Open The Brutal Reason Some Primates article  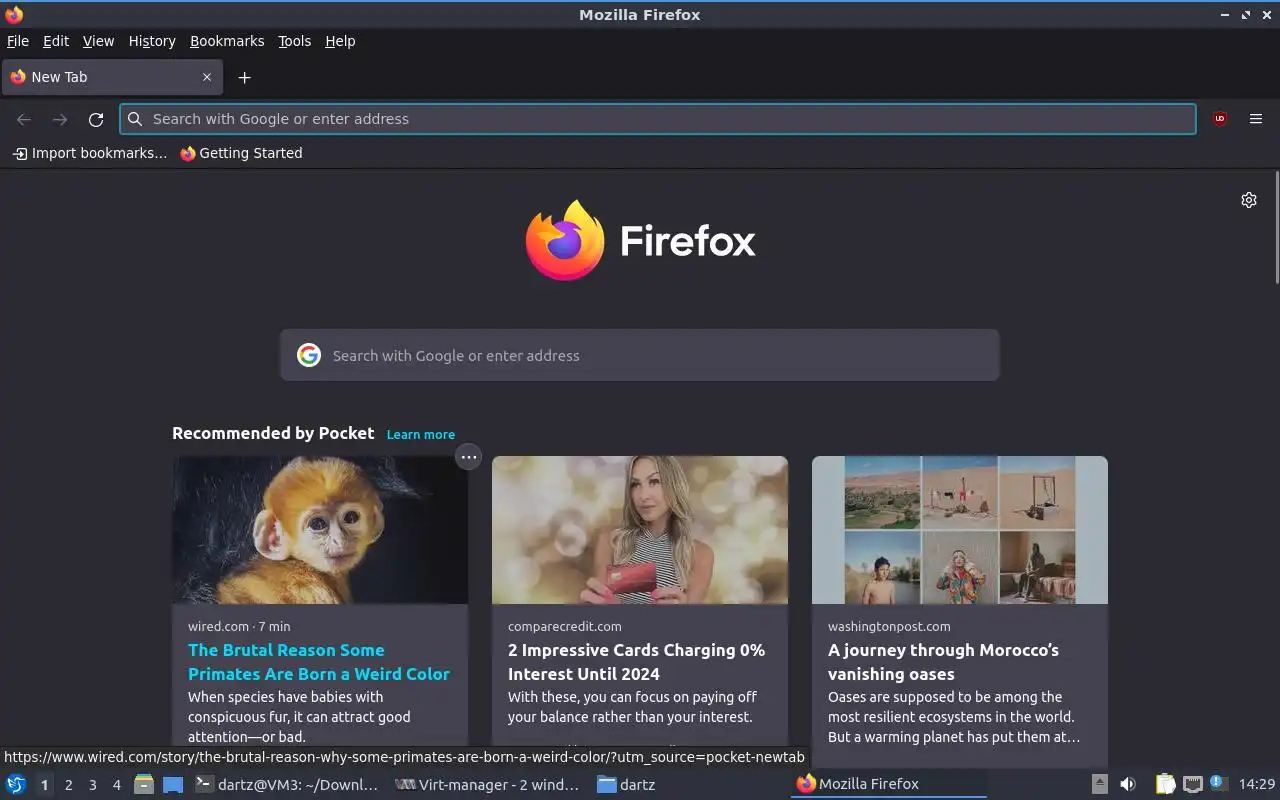click(319, 662)
